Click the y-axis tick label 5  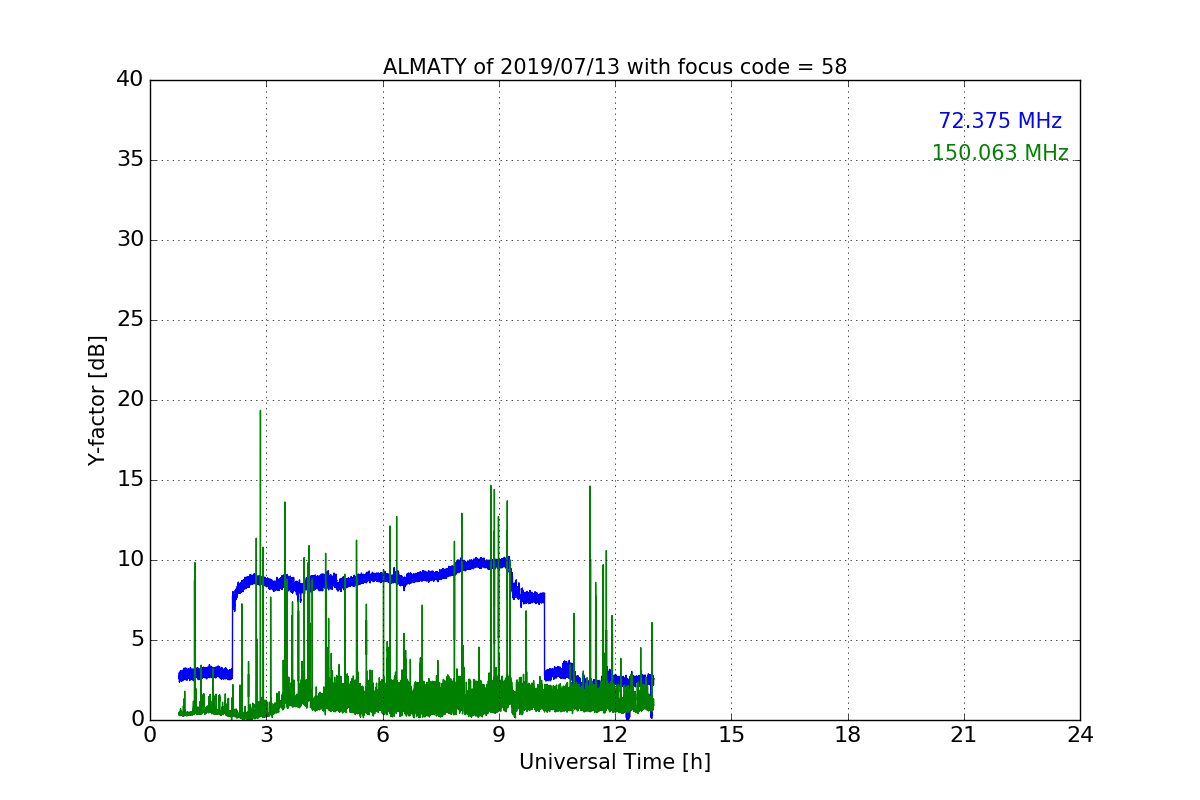[x=136, y=640]
